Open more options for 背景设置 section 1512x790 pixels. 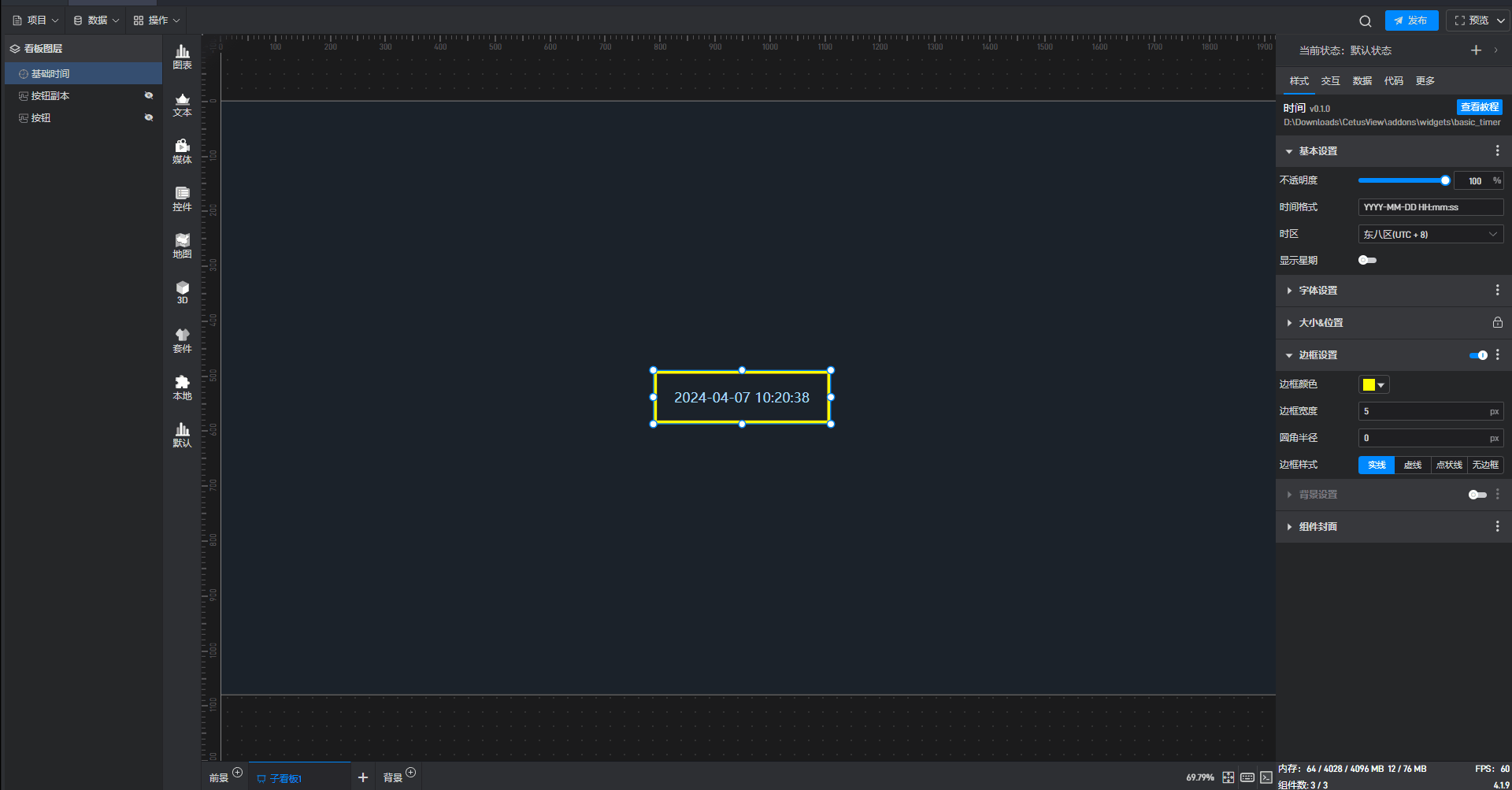[x=1497, y=495]
